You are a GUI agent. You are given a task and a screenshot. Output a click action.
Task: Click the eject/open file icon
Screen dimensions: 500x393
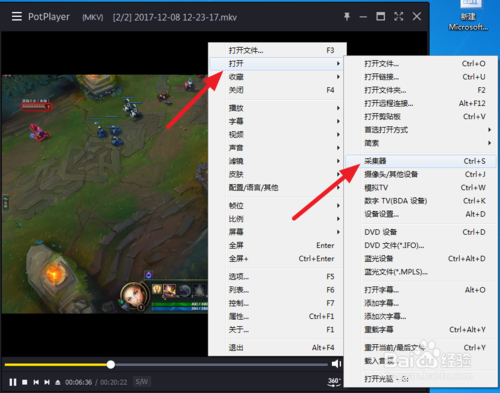coord(58,382)
